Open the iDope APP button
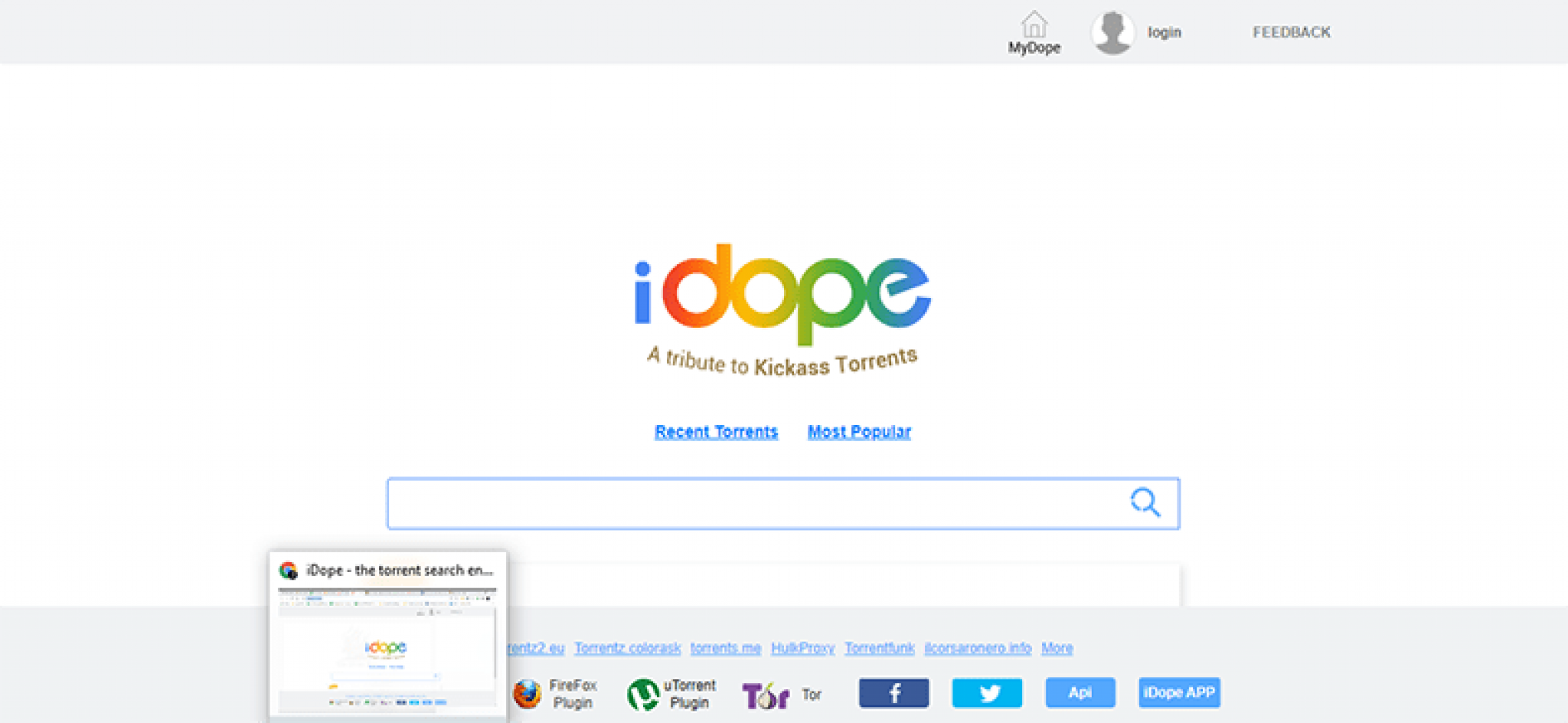This screenshot has width=1568, height=723. 1179,693
